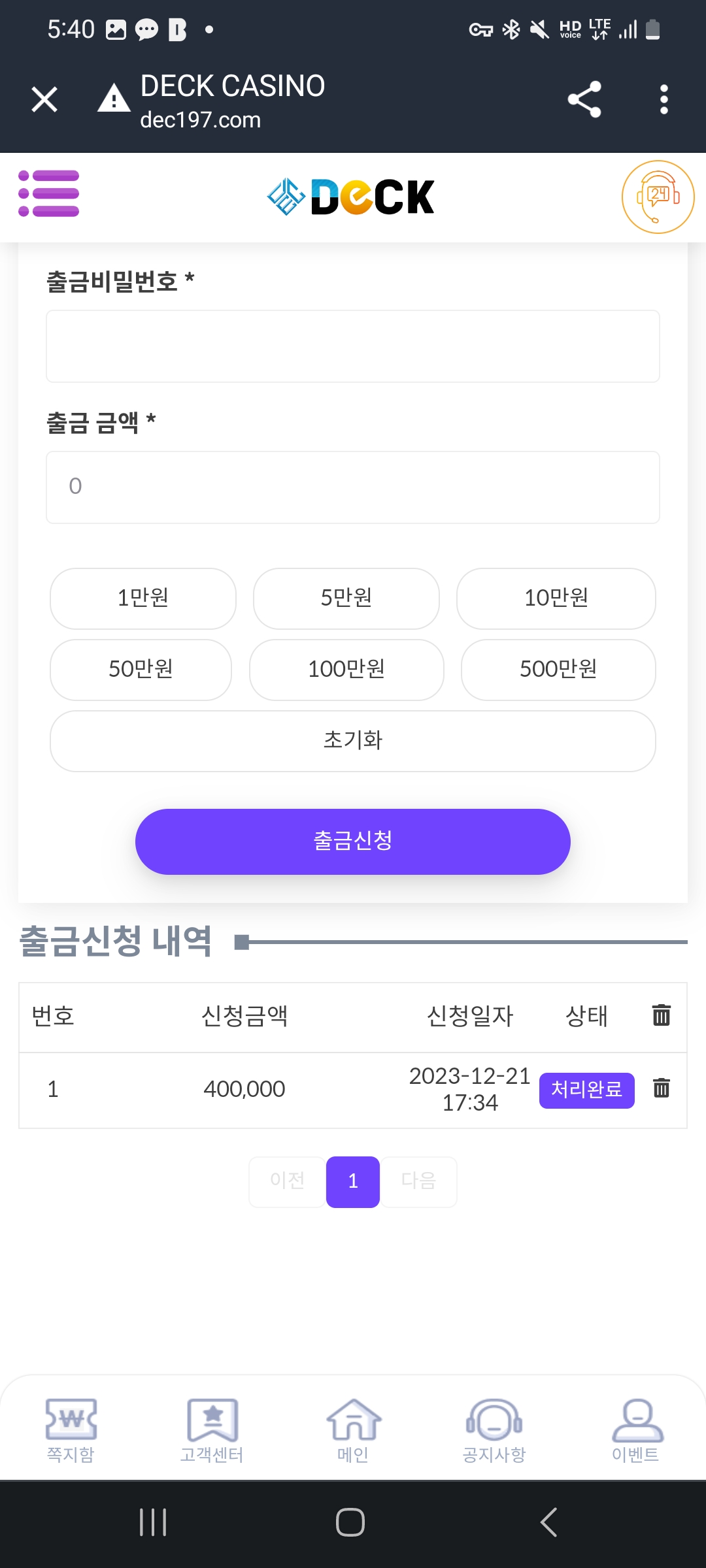Reset the amount with 초기화
706x1568 pixels.
[353, 741]
